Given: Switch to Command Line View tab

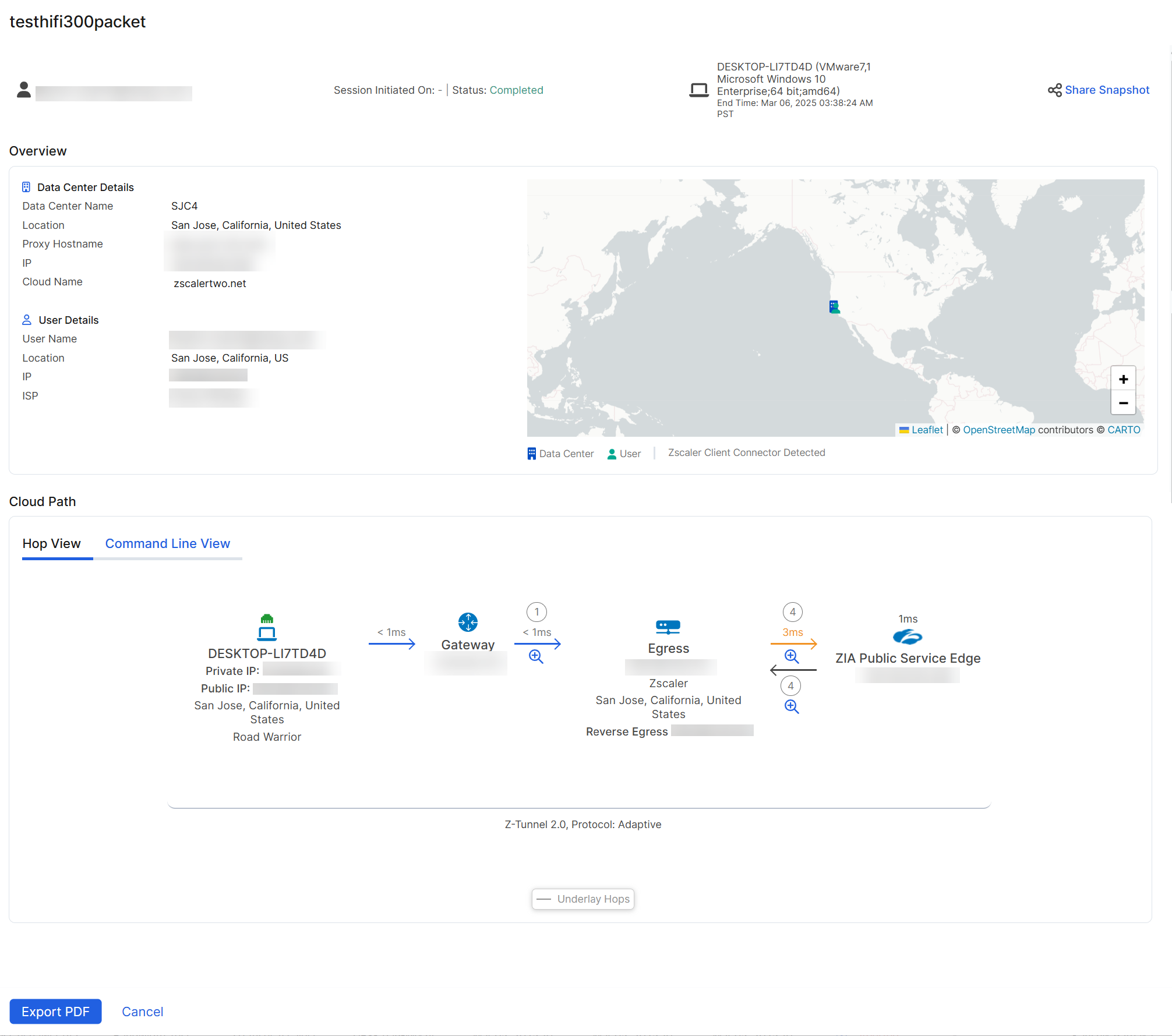Looking at the screenshot, I should tap(168, 543).
